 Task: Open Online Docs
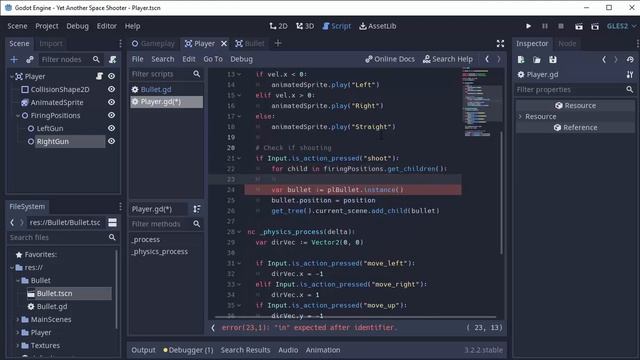click(x=390, y=59)
